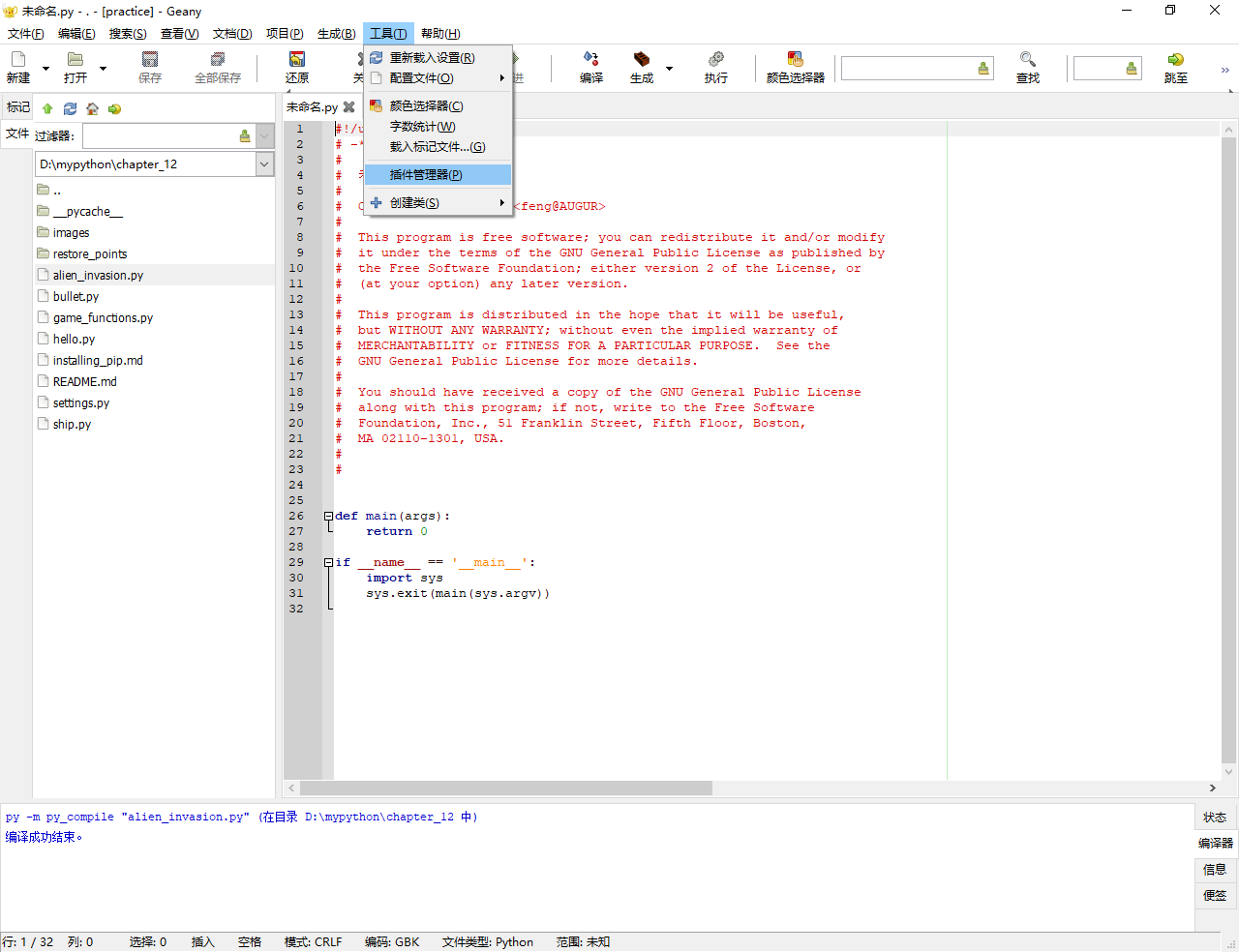Go to home directory in file browser
The height and width of the screenshot is (952, 1239).
click(92, 108)
